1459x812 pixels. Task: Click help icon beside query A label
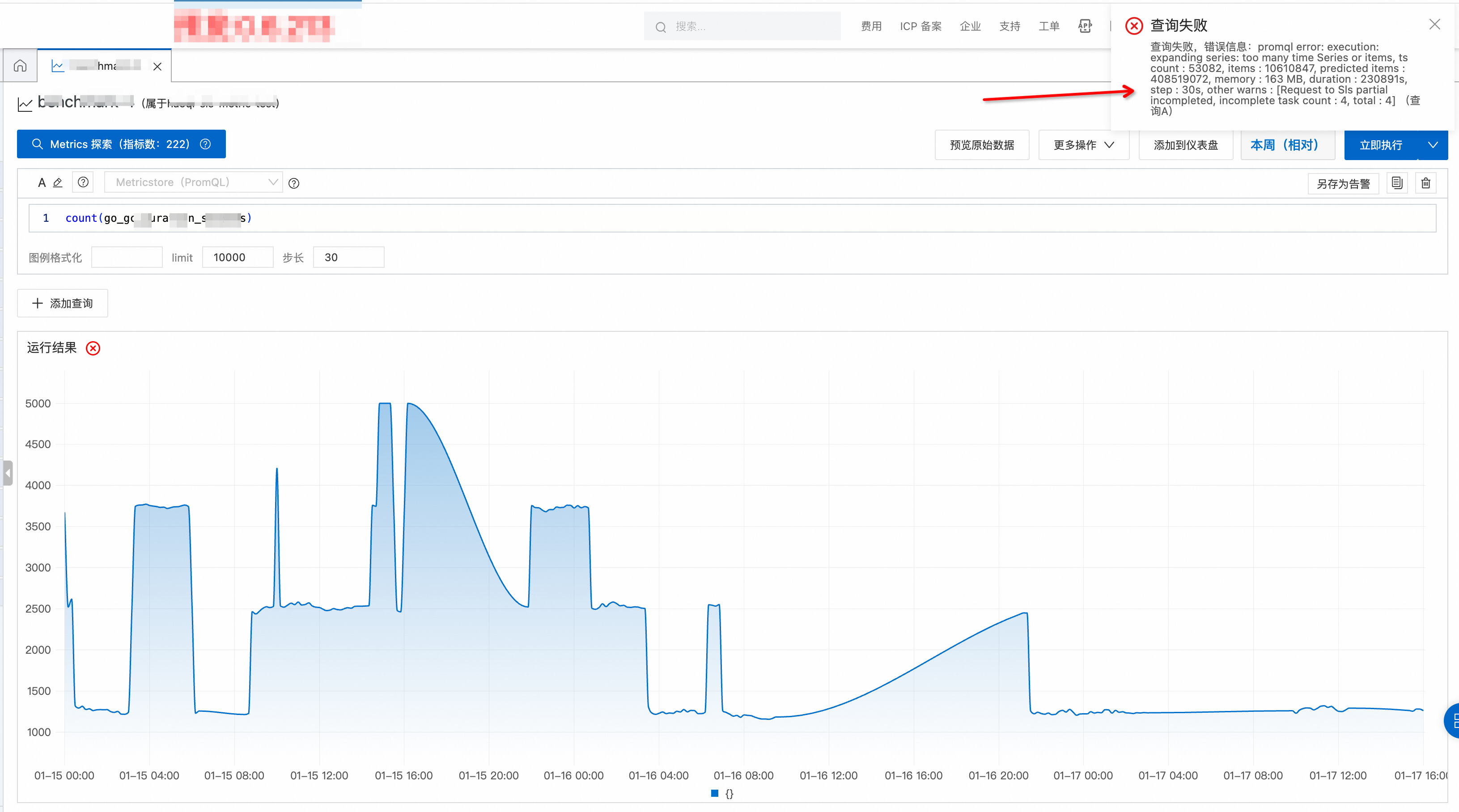(83, 182)
